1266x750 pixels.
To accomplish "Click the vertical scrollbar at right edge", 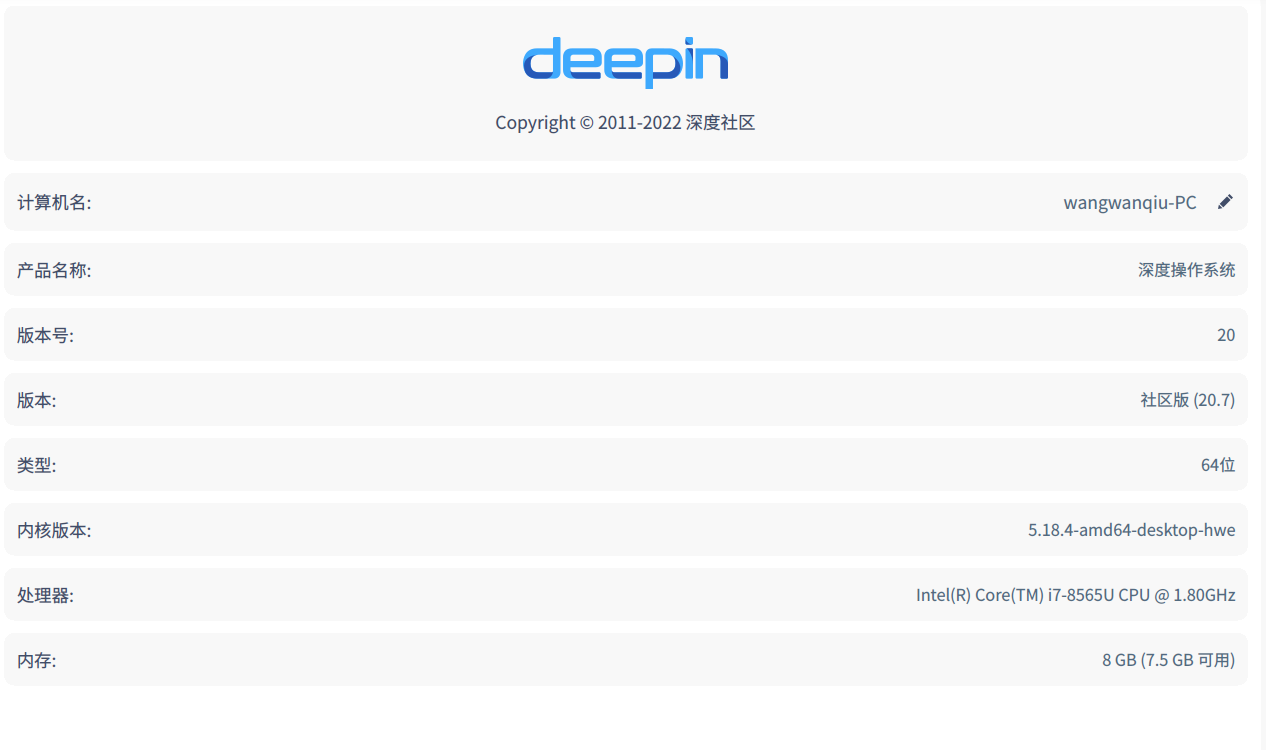I will [x=1262, y=375].
